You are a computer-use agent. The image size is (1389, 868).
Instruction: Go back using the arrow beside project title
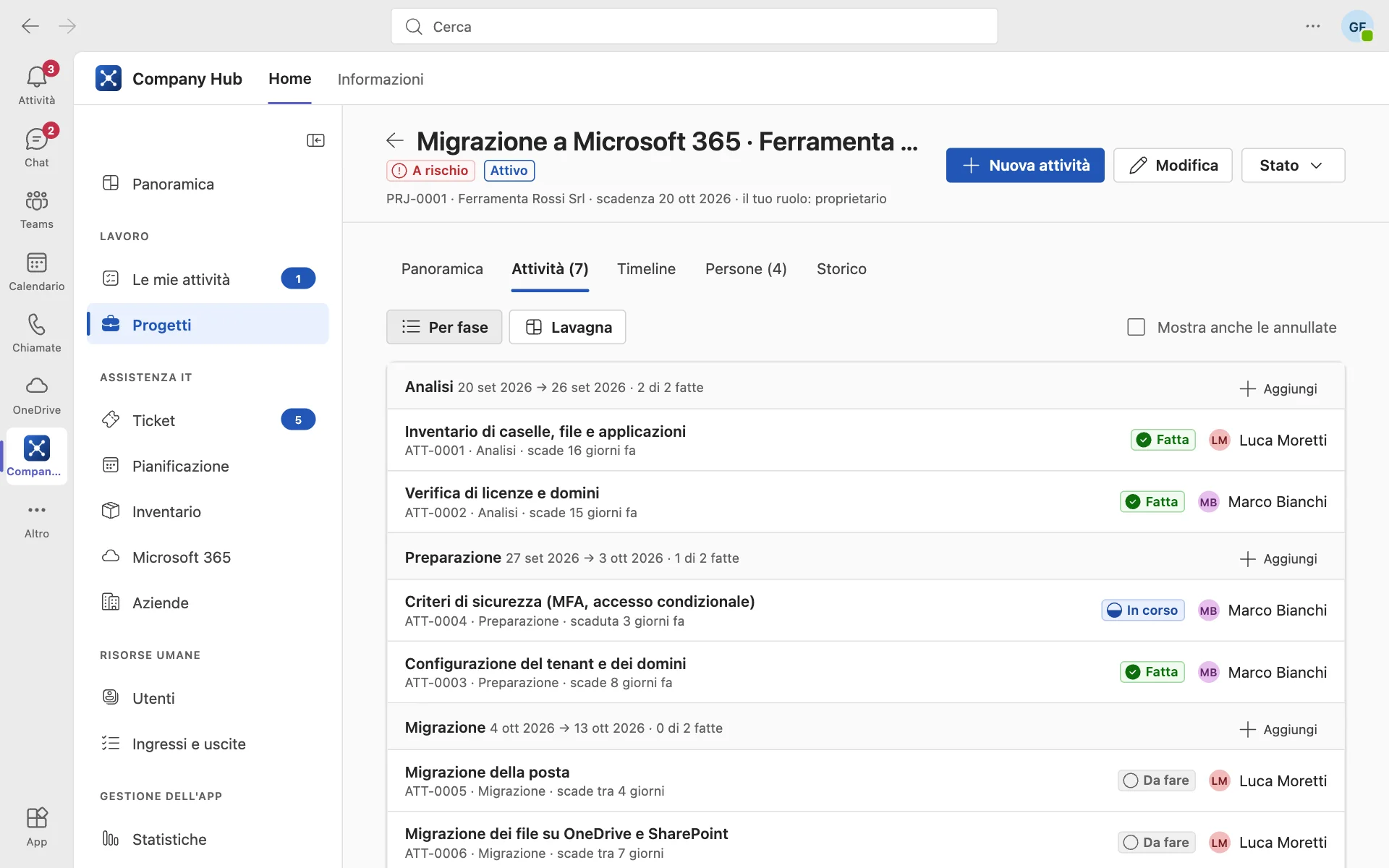[395, 140]
